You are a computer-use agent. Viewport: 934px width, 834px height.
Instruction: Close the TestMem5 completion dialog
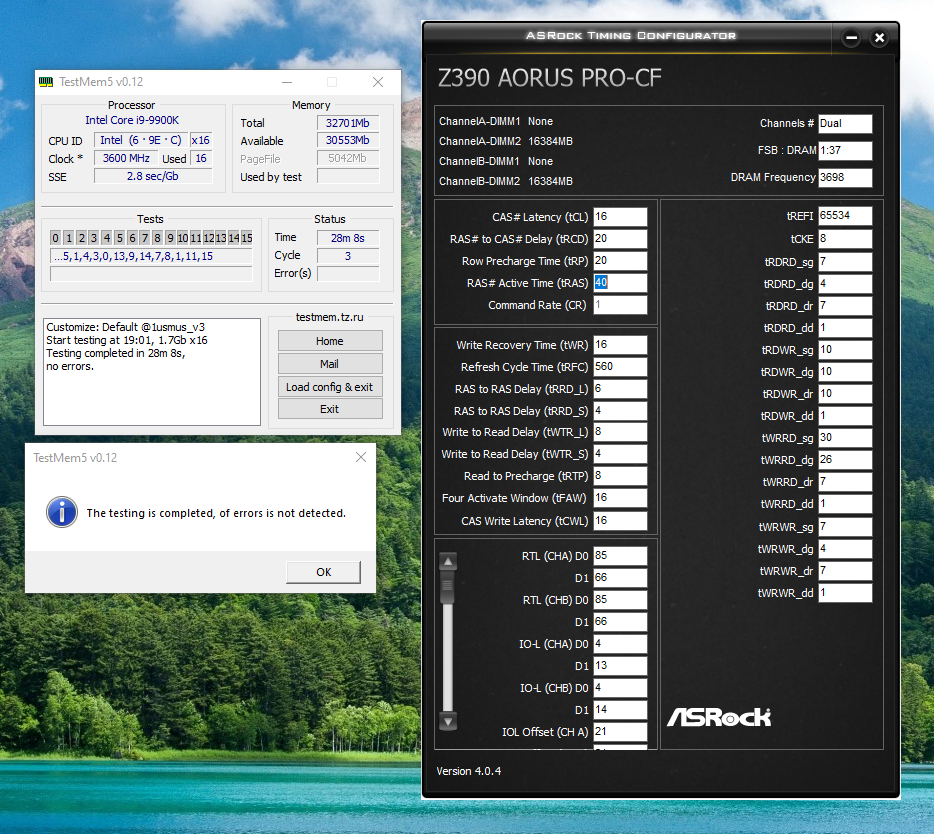coord(361,457)
